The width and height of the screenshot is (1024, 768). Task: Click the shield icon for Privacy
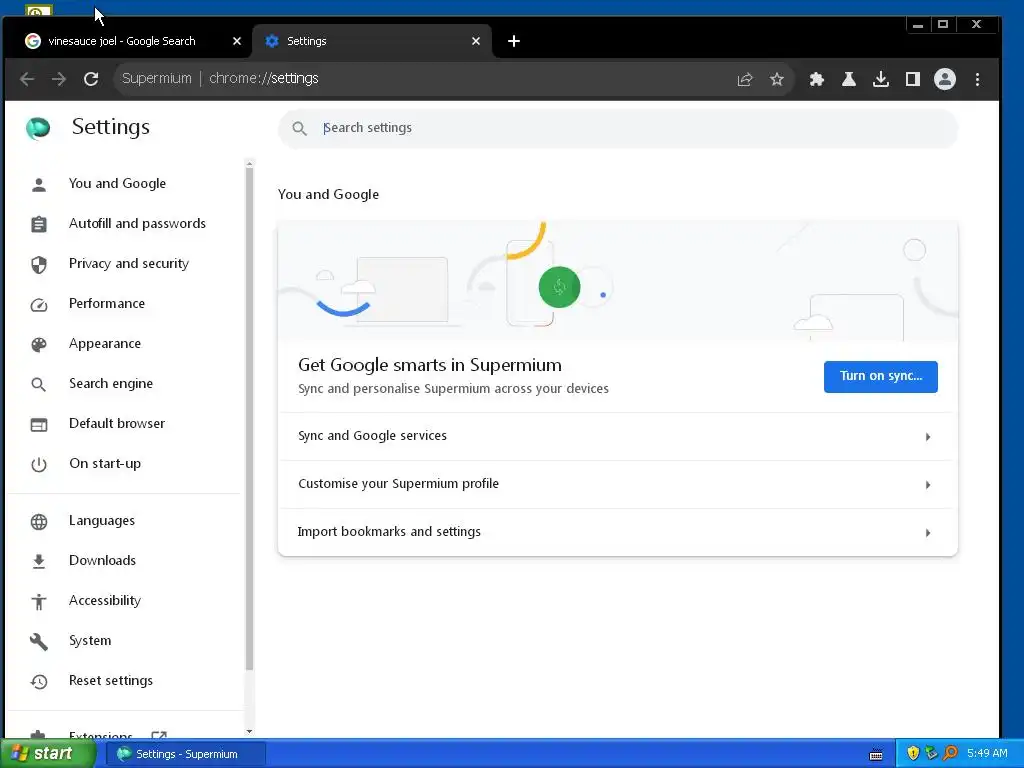(39, 264)
